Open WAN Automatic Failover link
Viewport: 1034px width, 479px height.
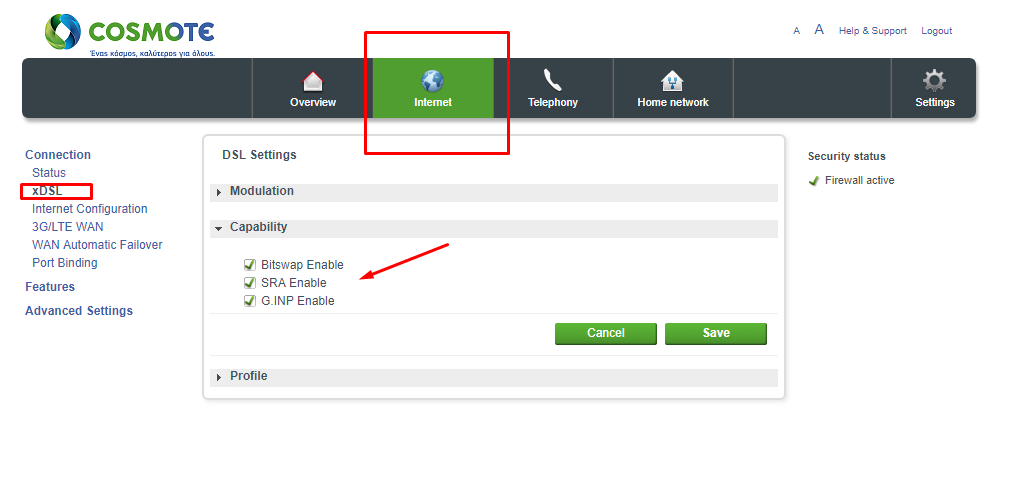tap(97, 245)
